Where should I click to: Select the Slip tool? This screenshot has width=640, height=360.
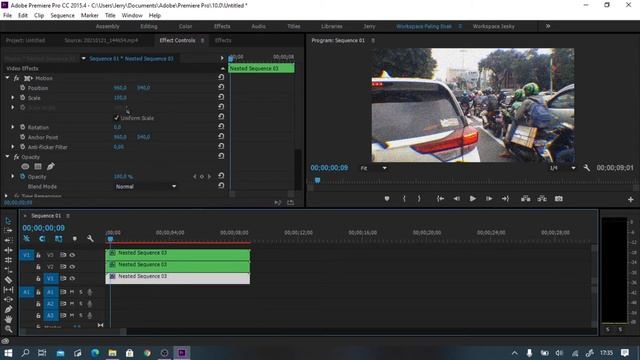pyautogui.click(x=8, y=290)
